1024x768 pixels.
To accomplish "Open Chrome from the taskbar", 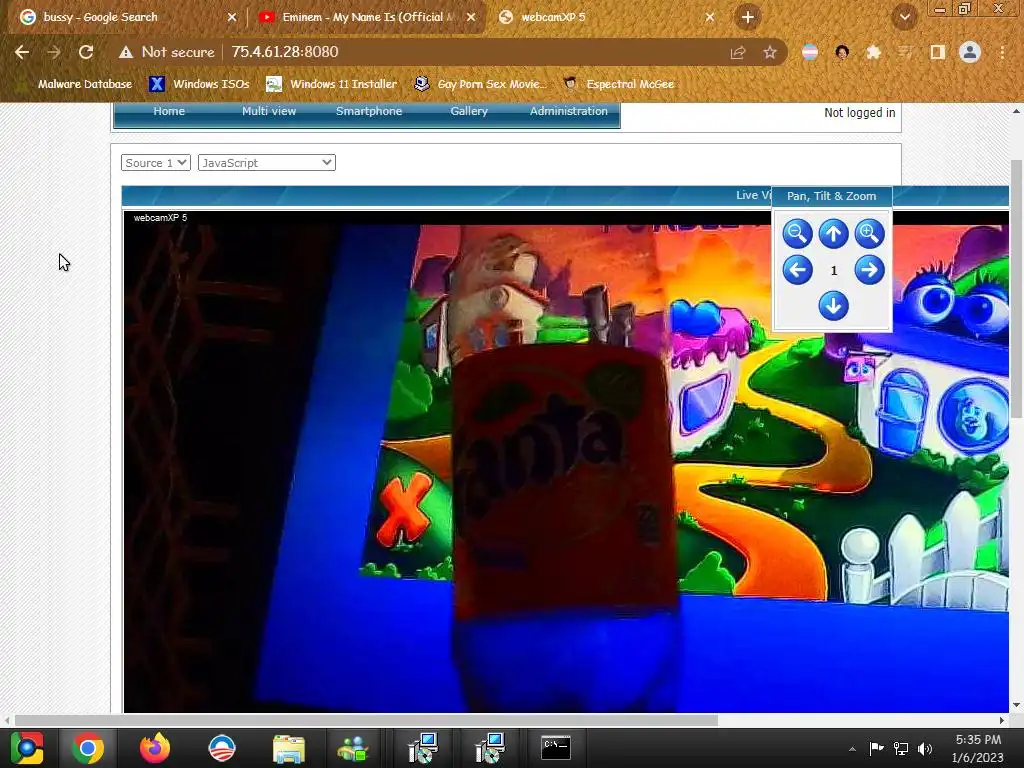I will pos(88,748).
